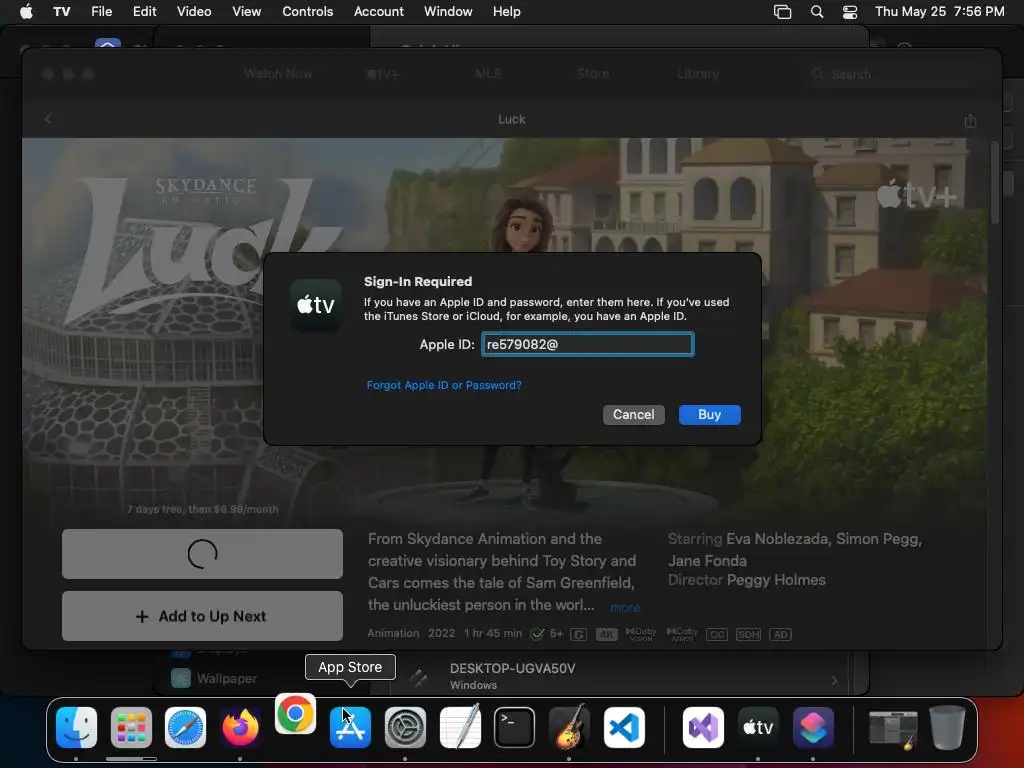Open the TV application menu

[61, 11]
